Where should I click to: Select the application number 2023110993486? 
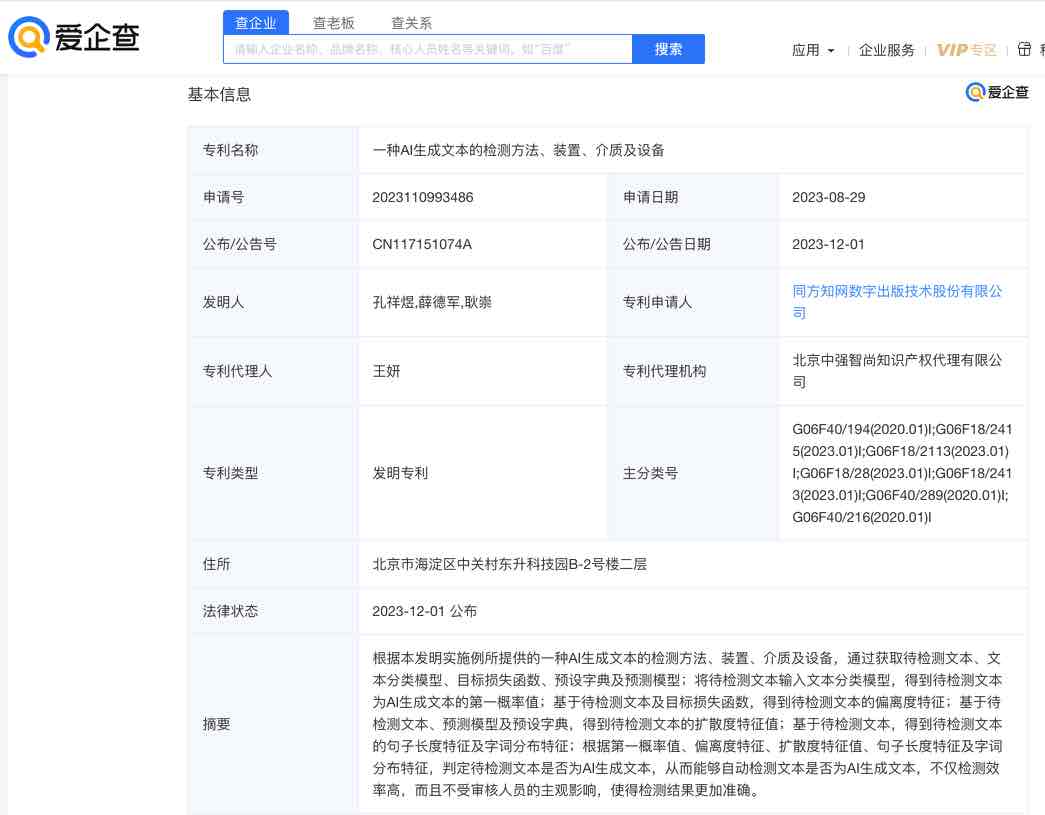pyautogui.click(x=423, y=197)
